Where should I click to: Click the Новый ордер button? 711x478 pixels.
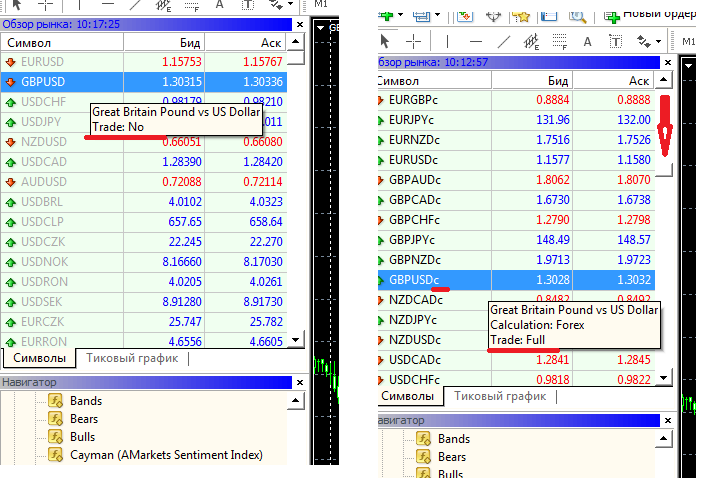click(x=649, y=16)
